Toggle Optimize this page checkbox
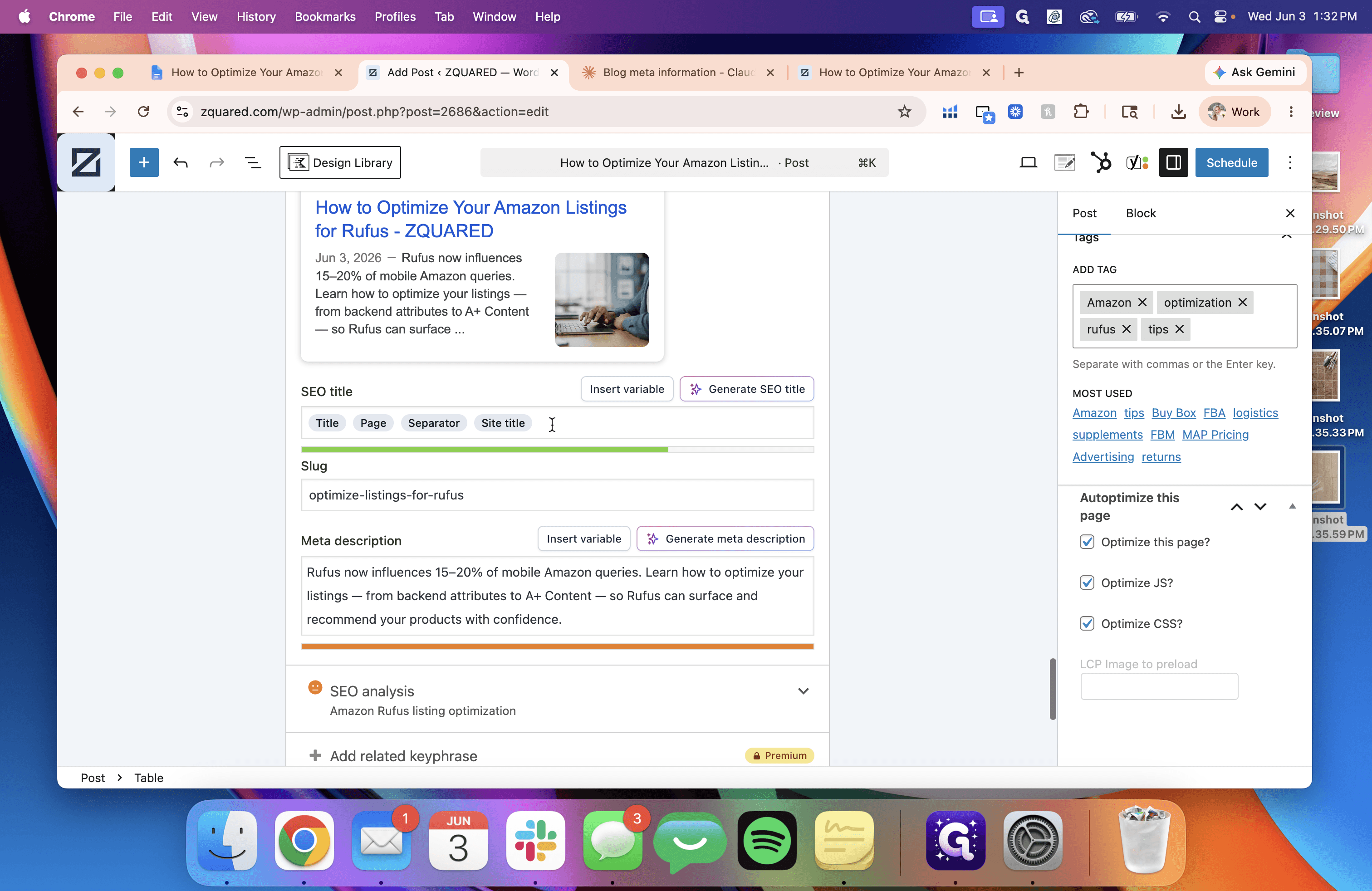The image size is (1372, 891). point(1087,542)
